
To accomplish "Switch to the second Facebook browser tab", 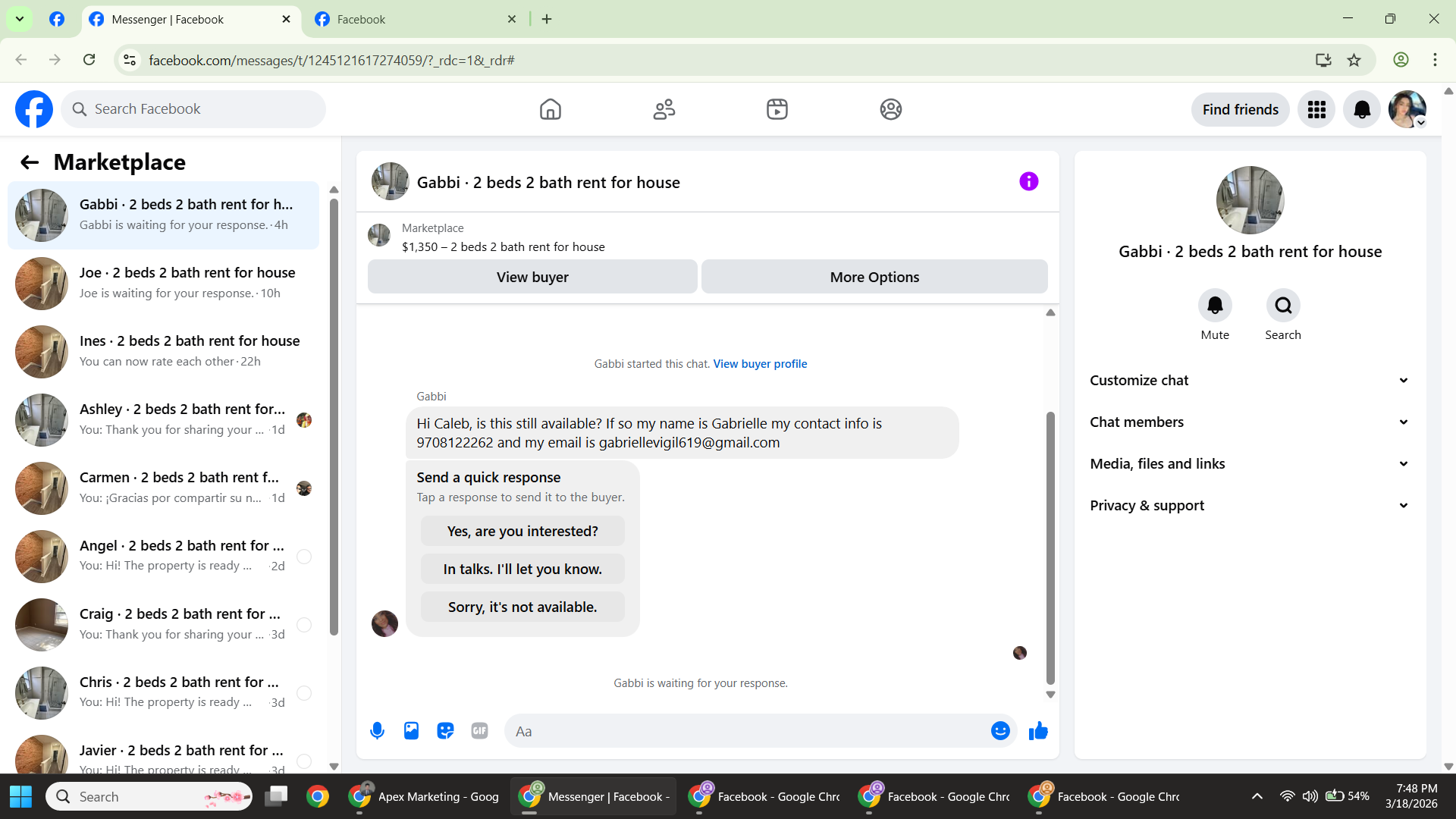I will 414,20.
